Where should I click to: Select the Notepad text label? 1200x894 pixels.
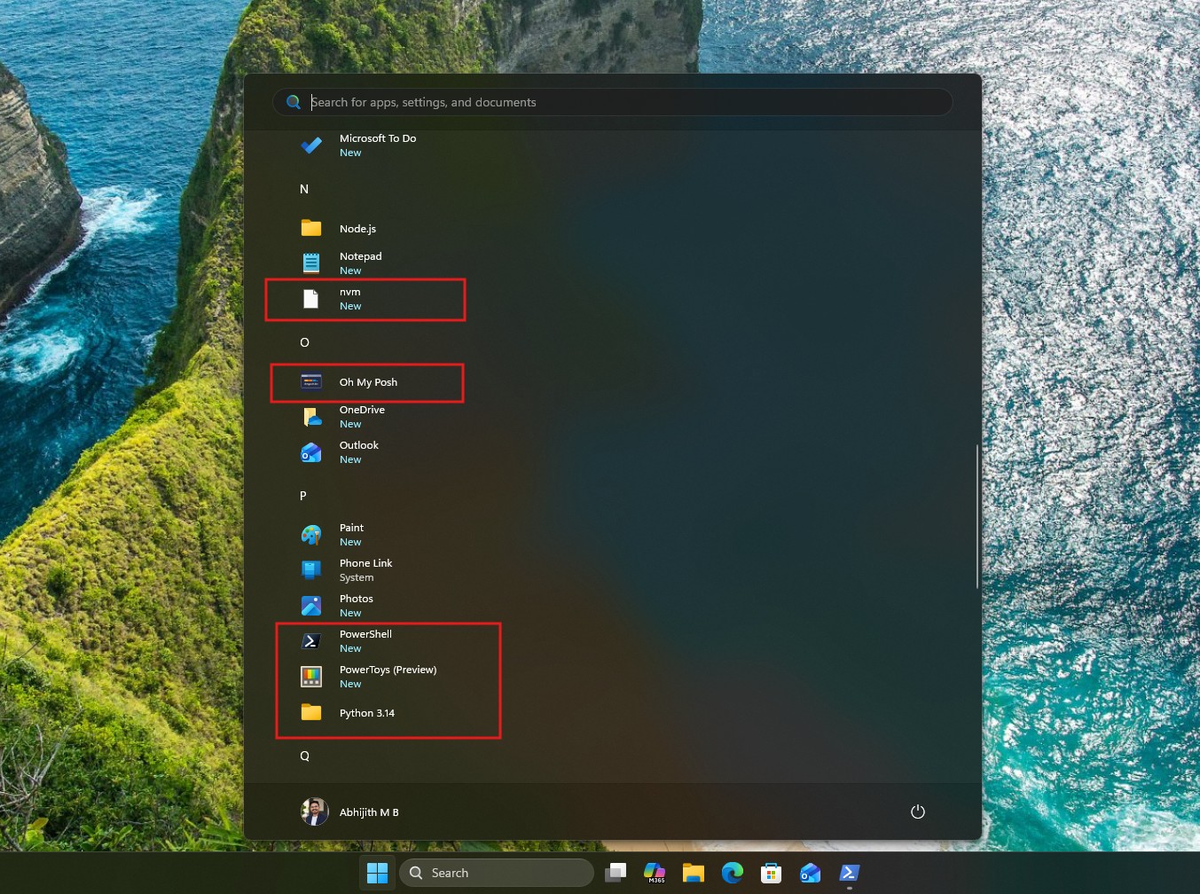point(360,256)
